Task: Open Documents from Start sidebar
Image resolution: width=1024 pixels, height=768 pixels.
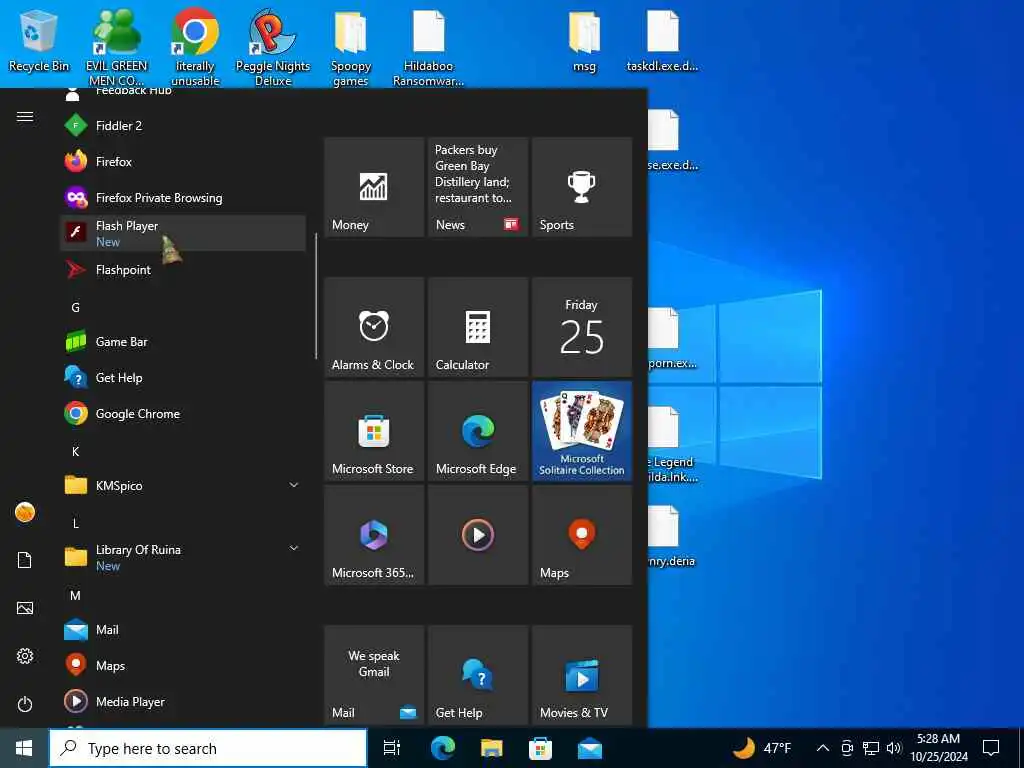Action: click(x=25, y=560)
